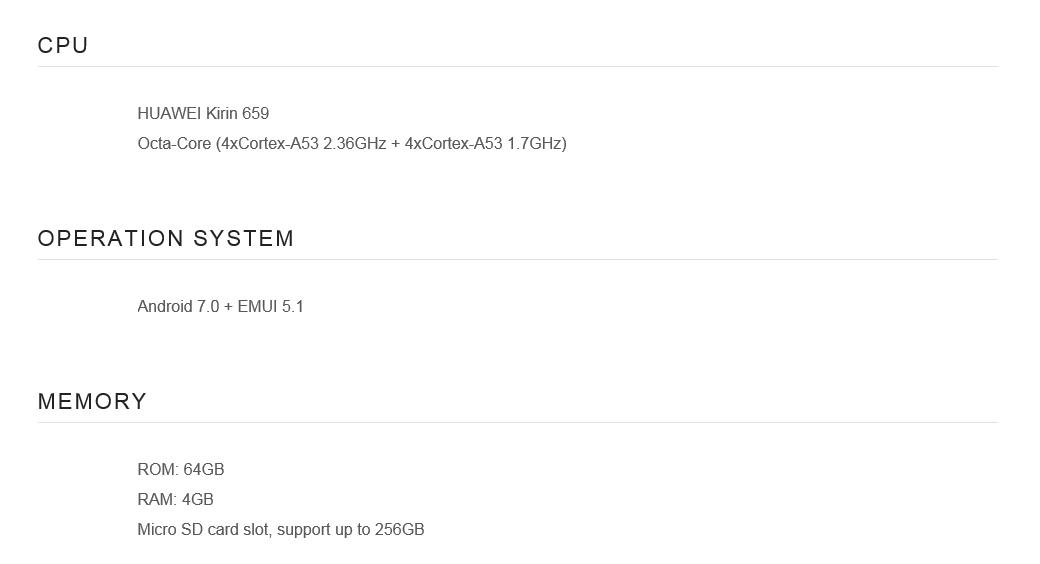Click the 1.7GHz clock speed value
The height and width of the screenshot is (564, 1040).
pos(536,144)
